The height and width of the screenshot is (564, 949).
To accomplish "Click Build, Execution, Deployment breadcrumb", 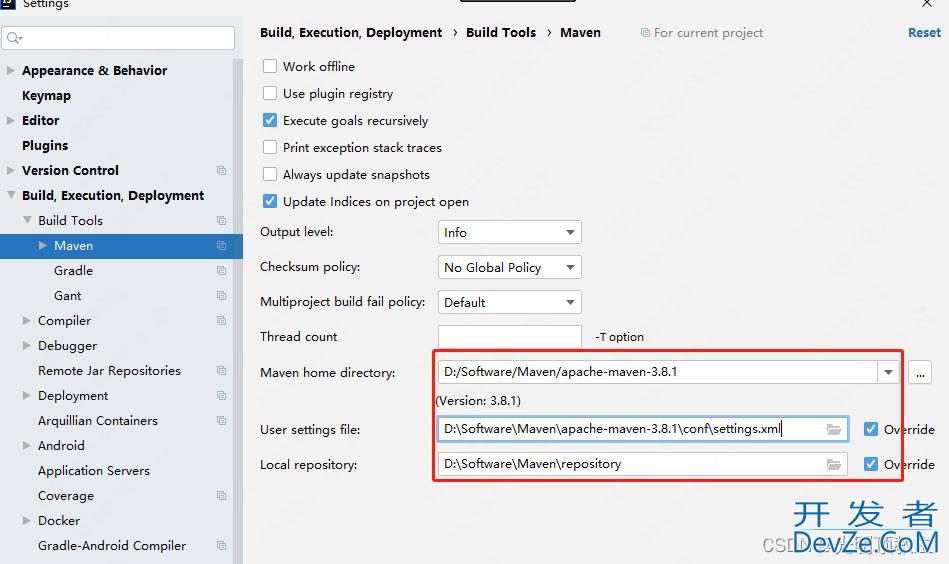I will (x=351, y=33).
